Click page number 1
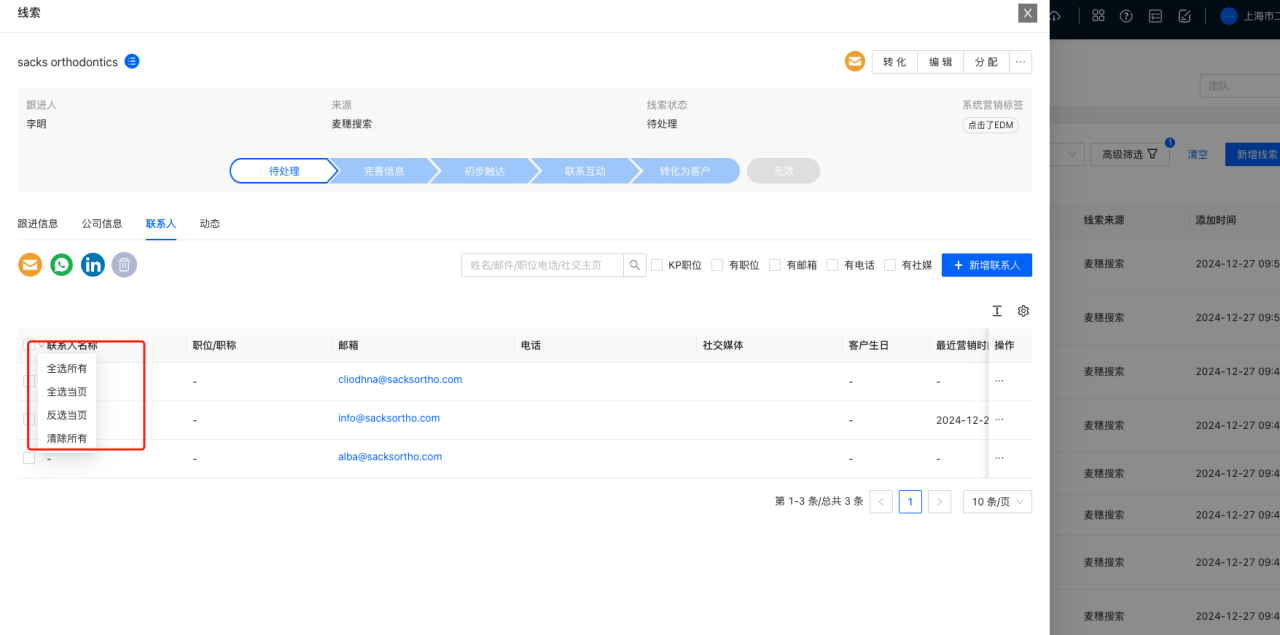This screenshot has width=1280, height=635. 910,502
